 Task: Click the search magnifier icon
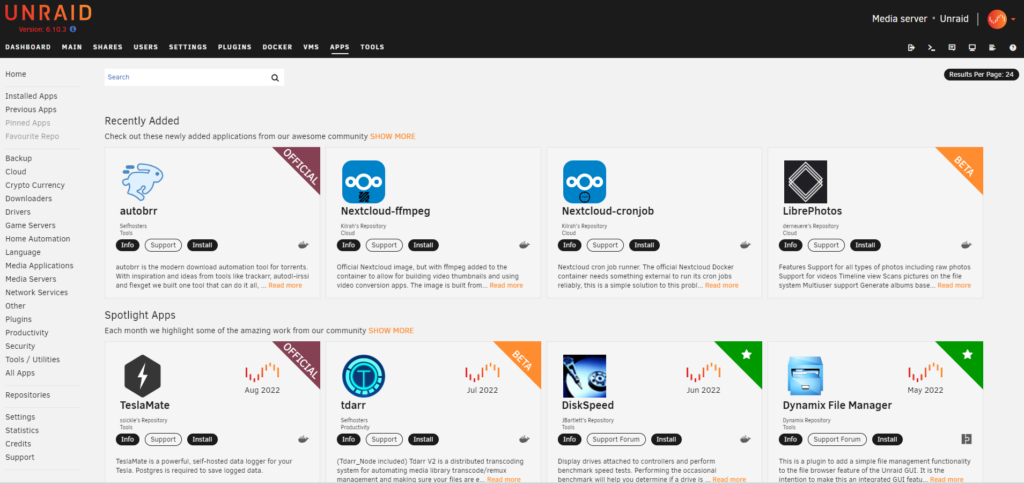click(x=275, y=78)
